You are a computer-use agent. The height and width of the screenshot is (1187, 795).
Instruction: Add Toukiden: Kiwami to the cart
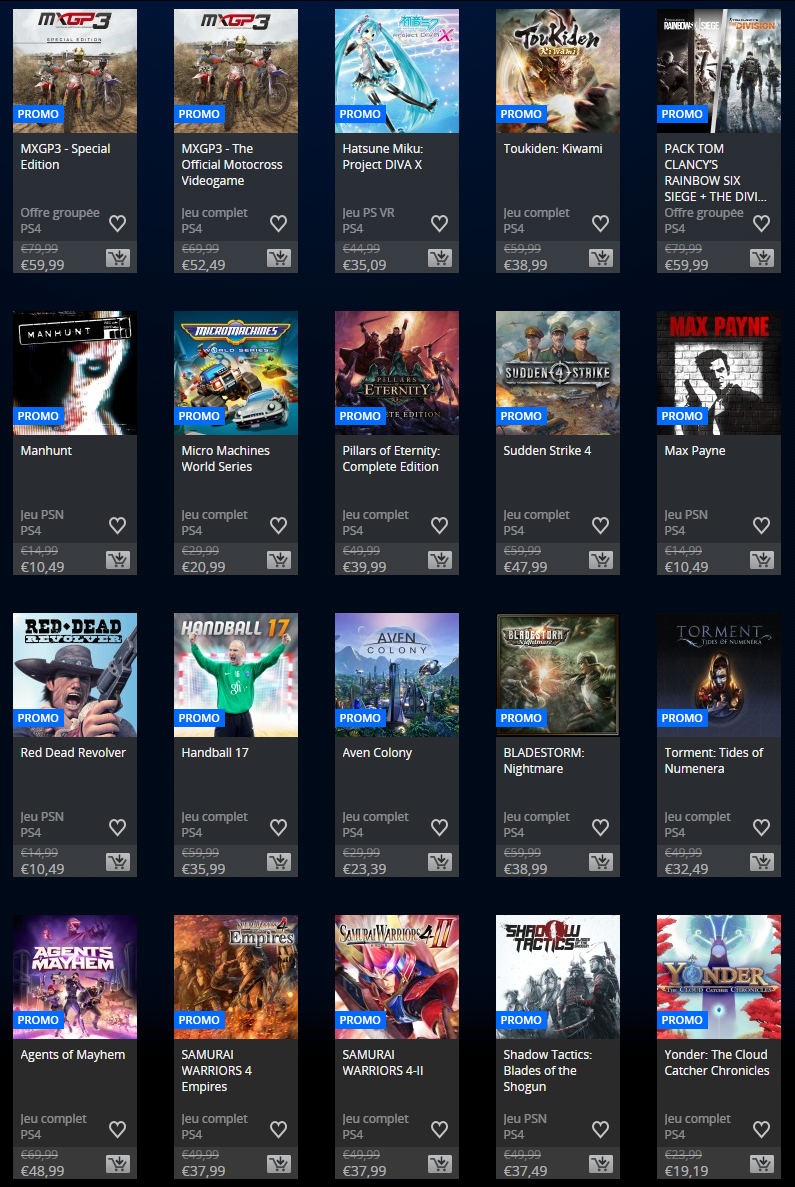(600, 258)
